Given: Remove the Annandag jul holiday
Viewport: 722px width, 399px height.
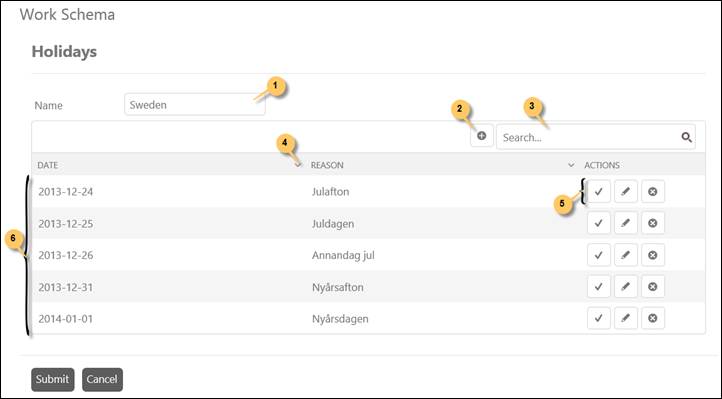Looking at the screenshot, I should (652, 255).
